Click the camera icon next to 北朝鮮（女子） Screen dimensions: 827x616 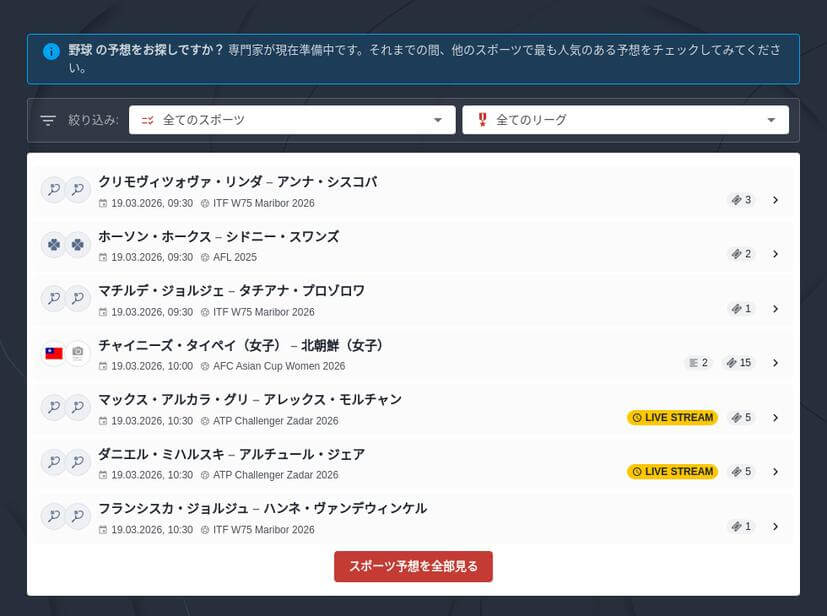tap(77, 353)
